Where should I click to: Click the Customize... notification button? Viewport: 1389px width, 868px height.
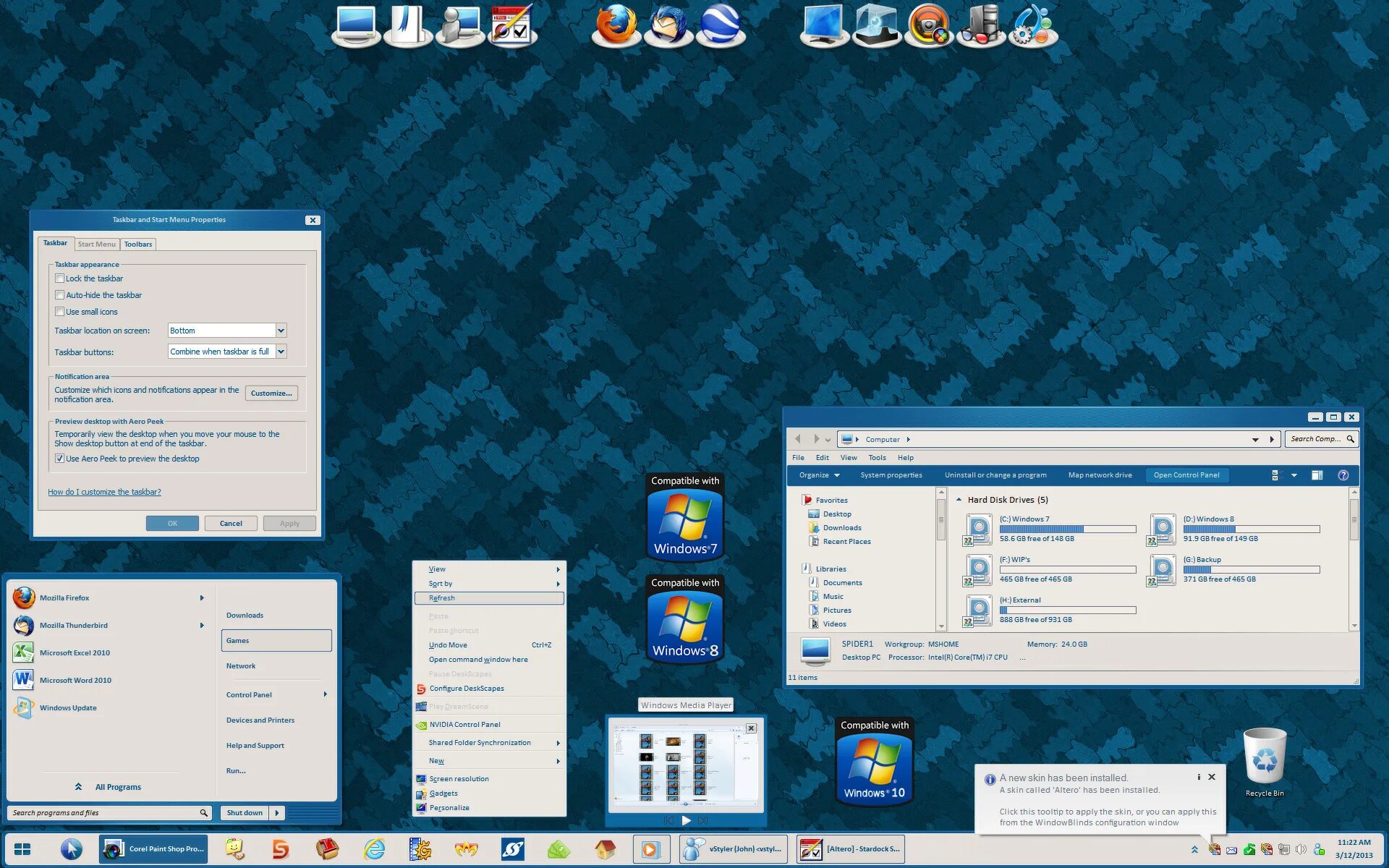(271, 393)
